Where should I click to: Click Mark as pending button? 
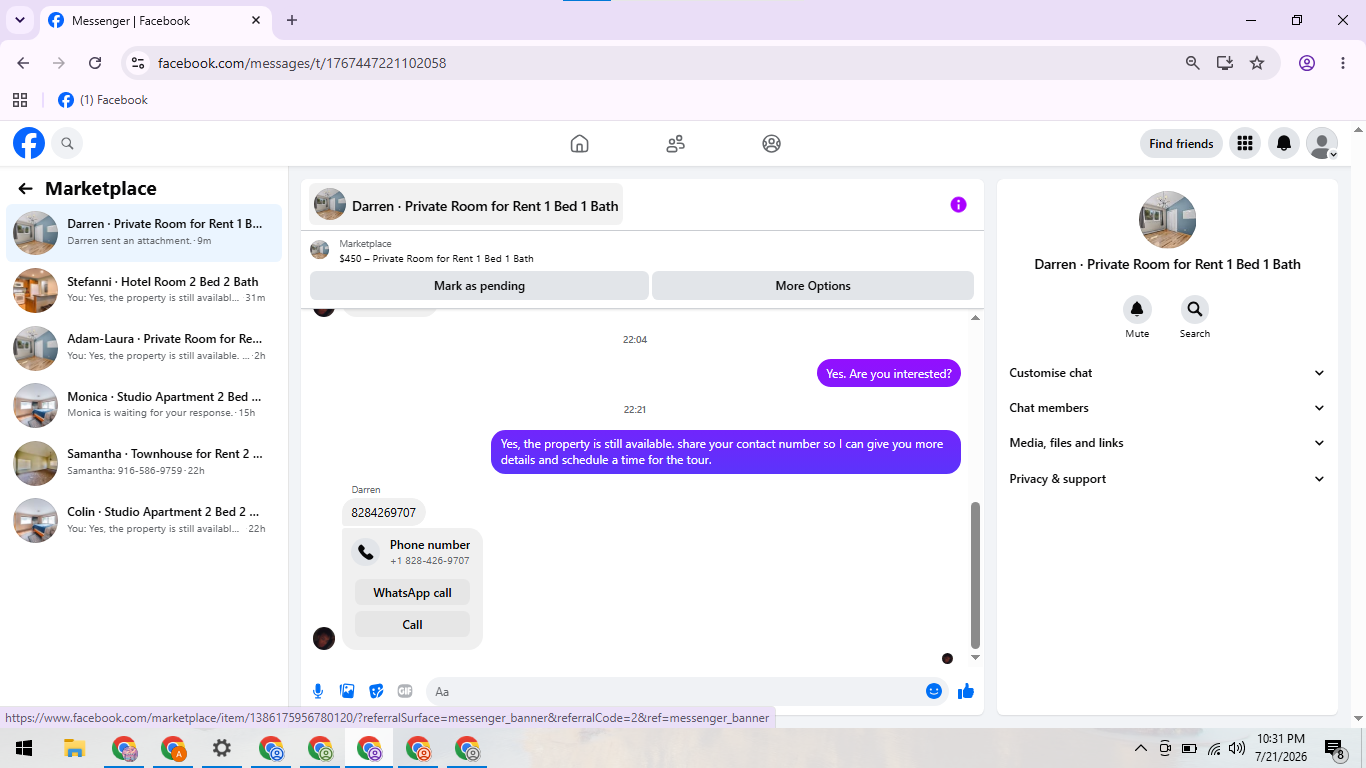pyautogui.click(x=479, y=285)
